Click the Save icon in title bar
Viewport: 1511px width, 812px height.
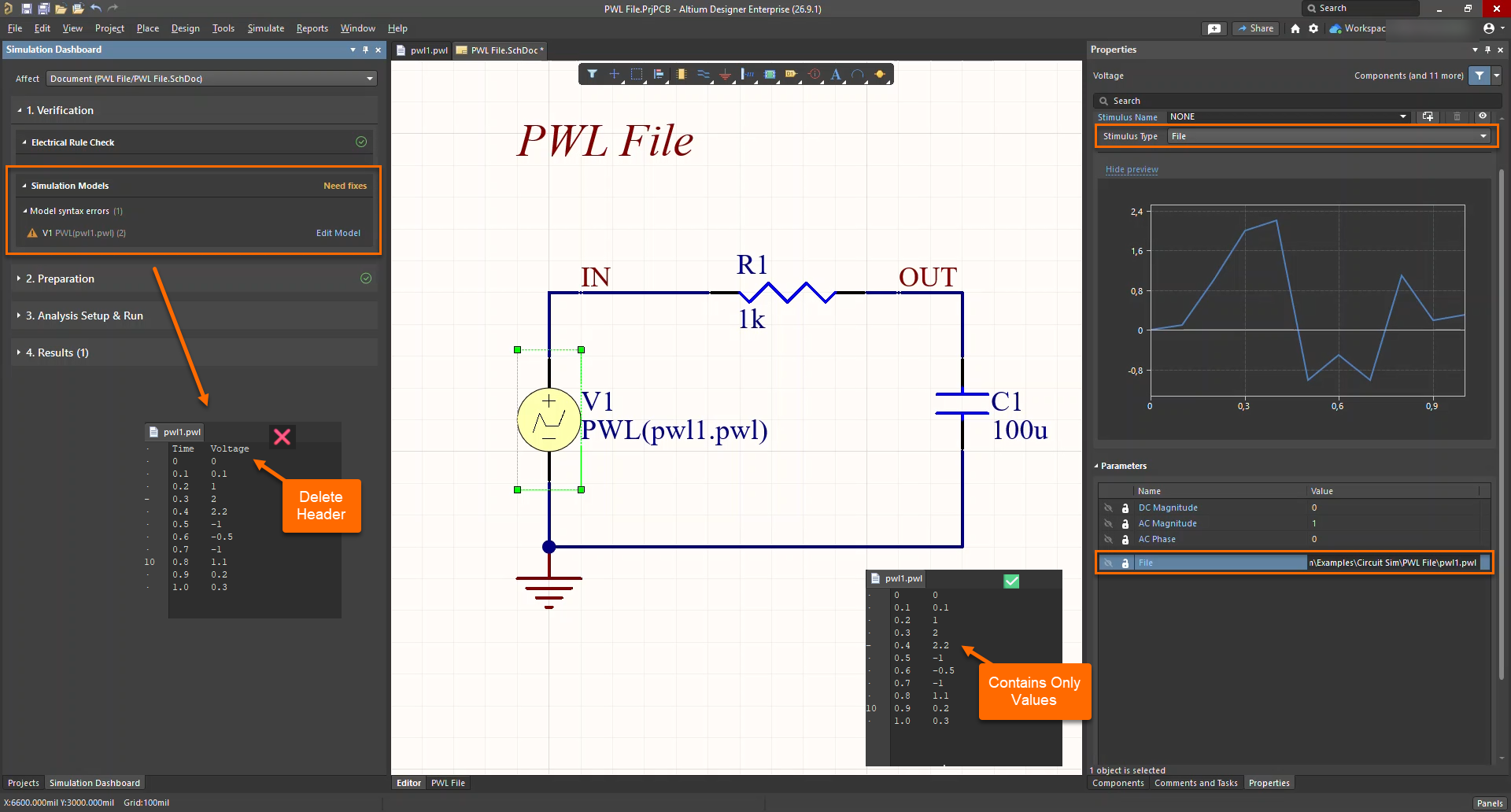pyautogui.click(x=26, y=9)
